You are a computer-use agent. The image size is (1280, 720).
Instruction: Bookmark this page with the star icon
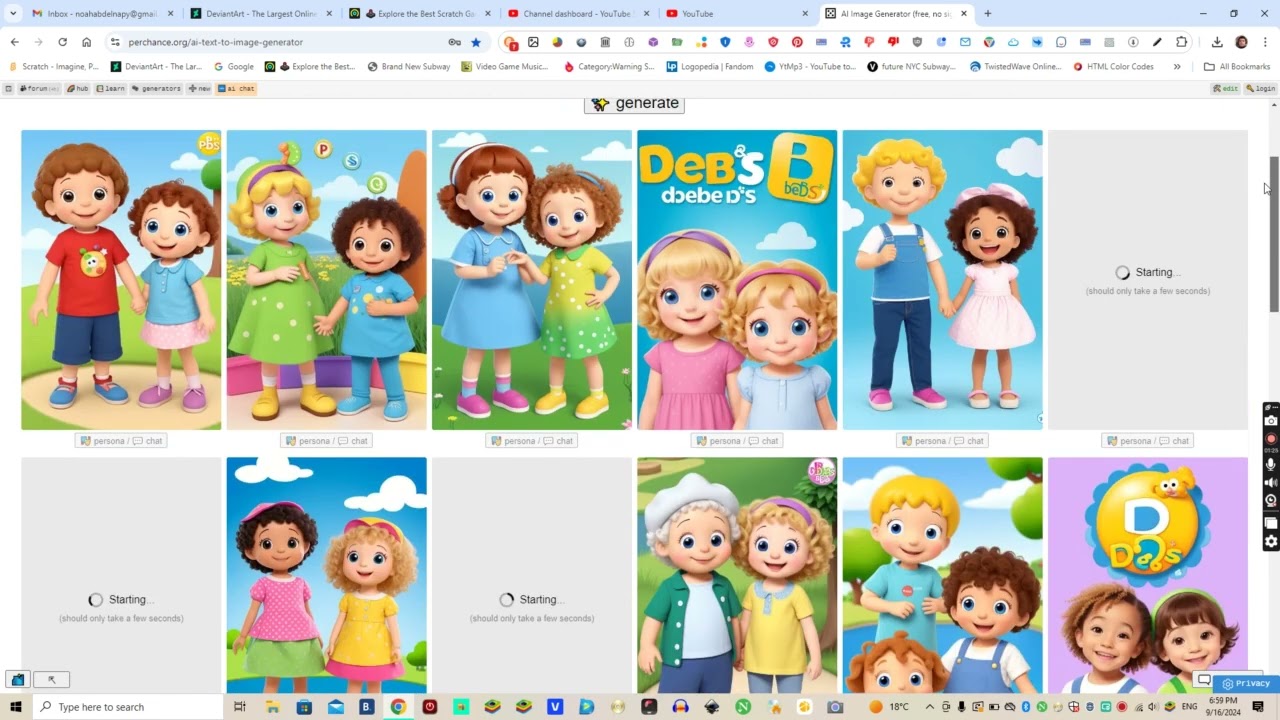(x=476, y=42)
